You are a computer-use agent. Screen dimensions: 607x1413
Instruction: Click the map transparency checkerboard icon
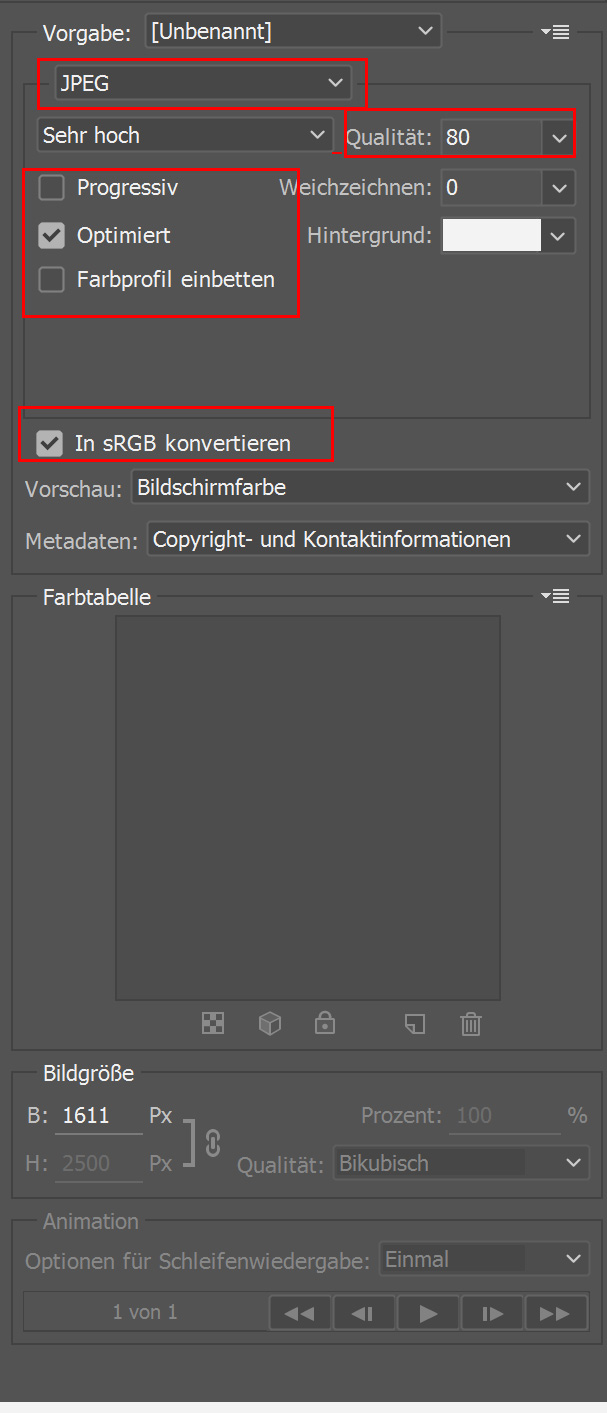pos(213,1023)
